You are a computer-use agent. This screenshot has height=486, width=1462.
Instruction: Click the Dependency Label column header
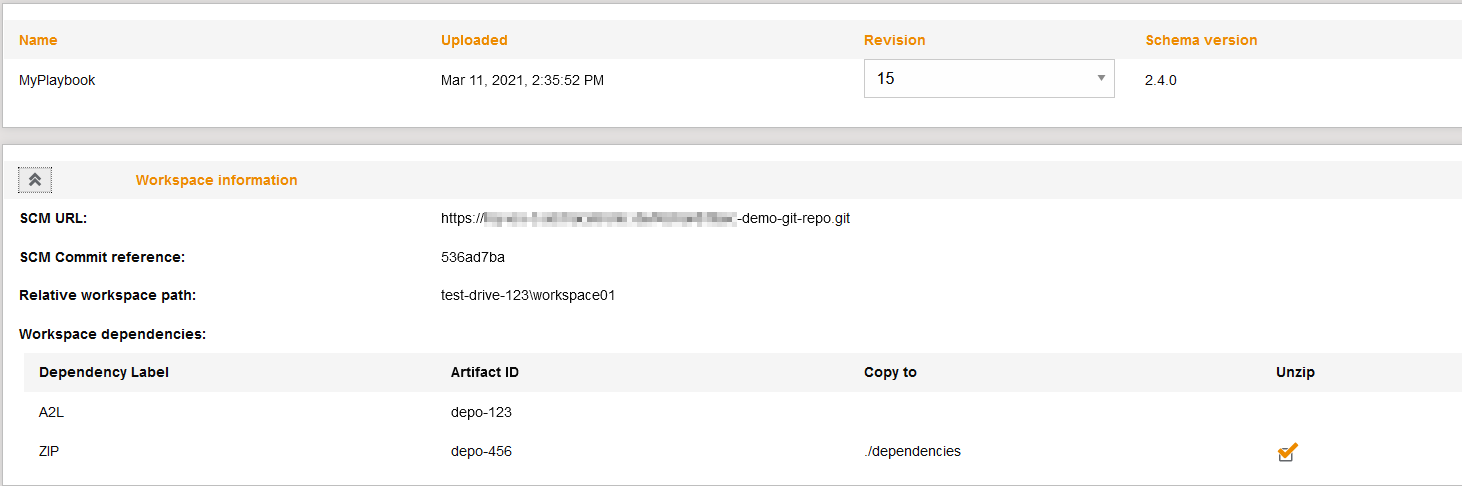[104, 372]
